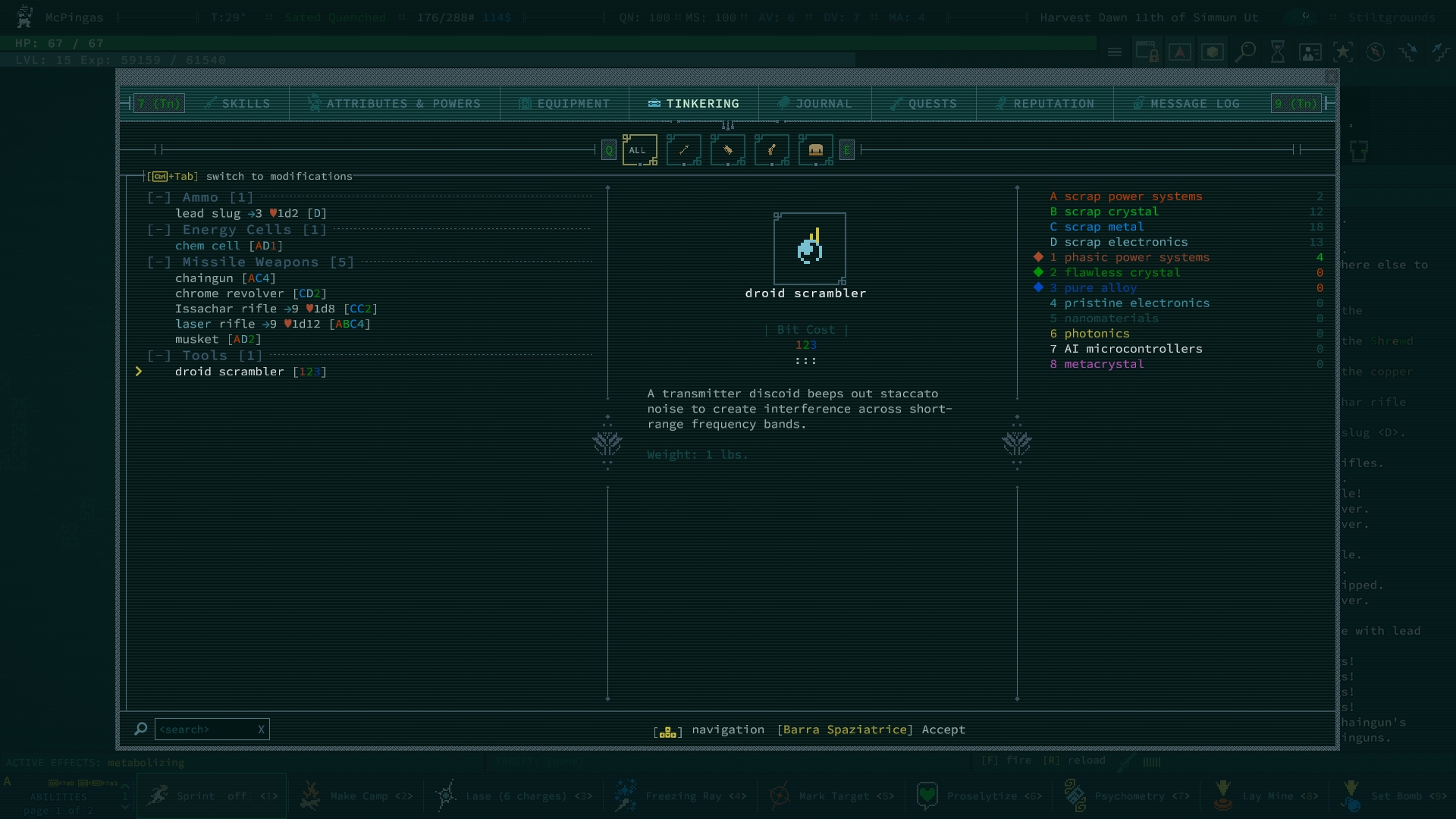Collapse the Ammo category
Viewport: 1456px width, 819px height.
159,197
